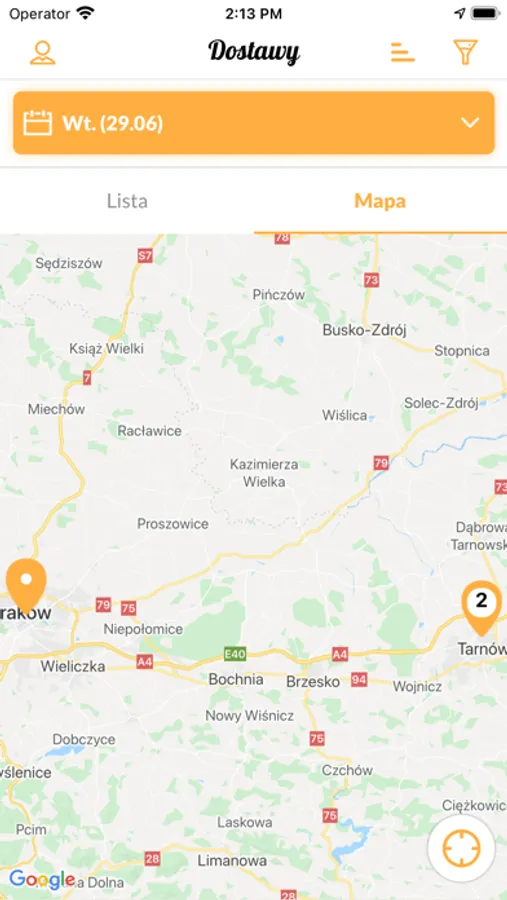
Task: Tap the Kazimierza Wielka map label
Action: click(x=264, y=473)
